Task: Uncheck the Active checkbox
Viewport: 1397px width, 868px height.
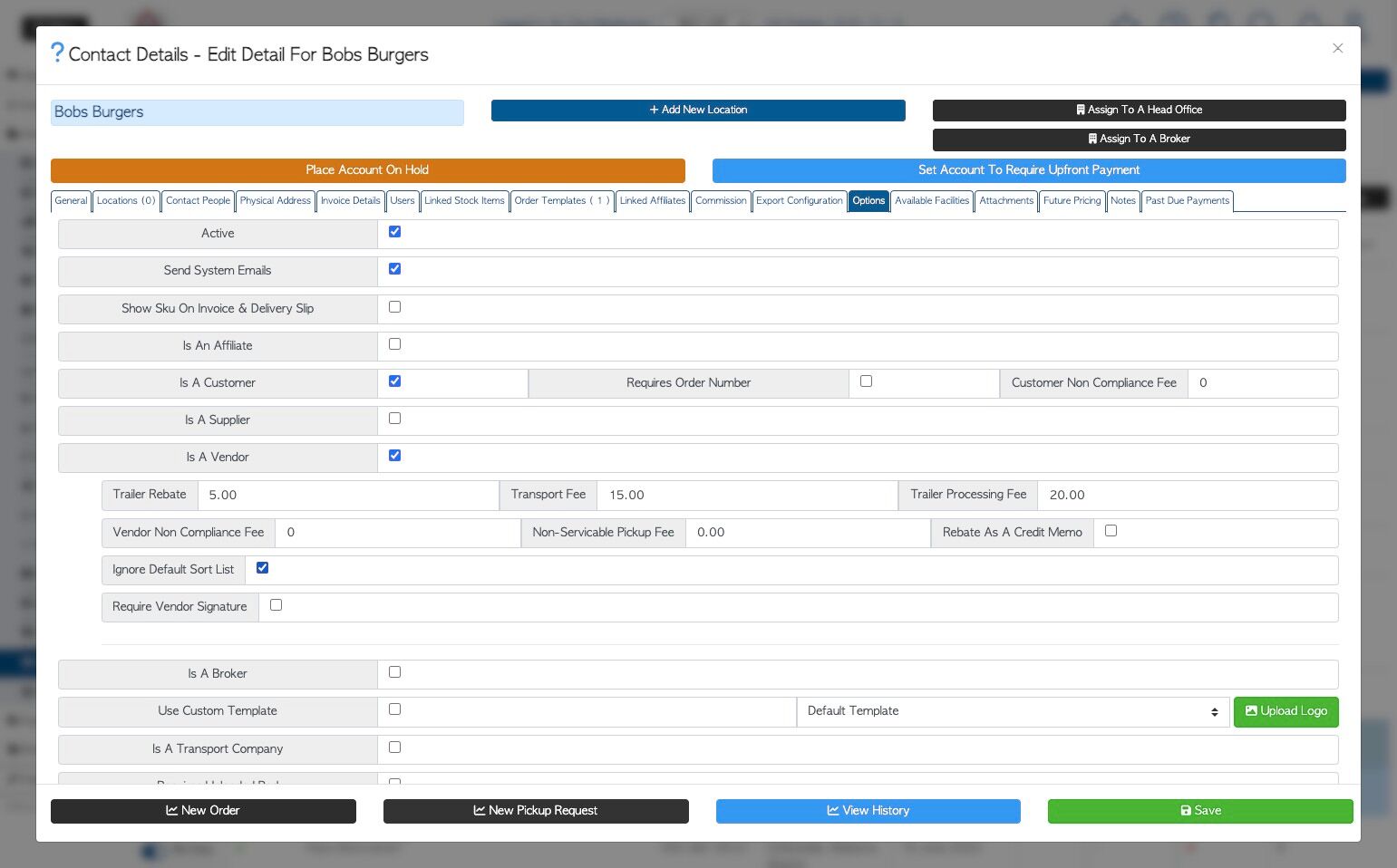Action: coord(394,232)
